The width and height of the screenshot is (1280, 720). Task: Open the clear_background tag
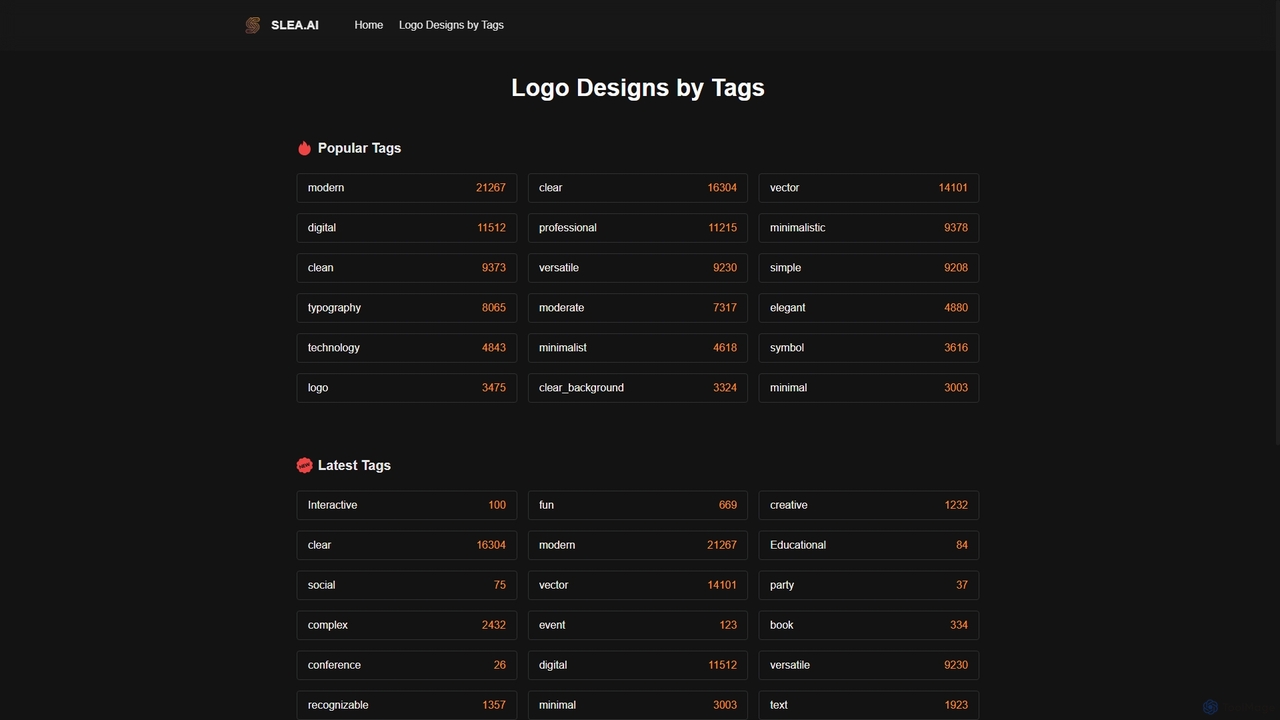click(x=638, y=388)
